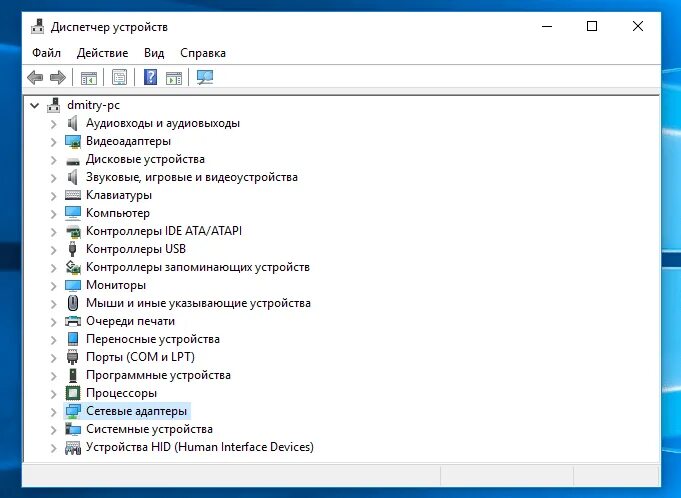Close the Диспетчер устройств window
The width and height of the screenshot is (681, 498).
point(638,26)
